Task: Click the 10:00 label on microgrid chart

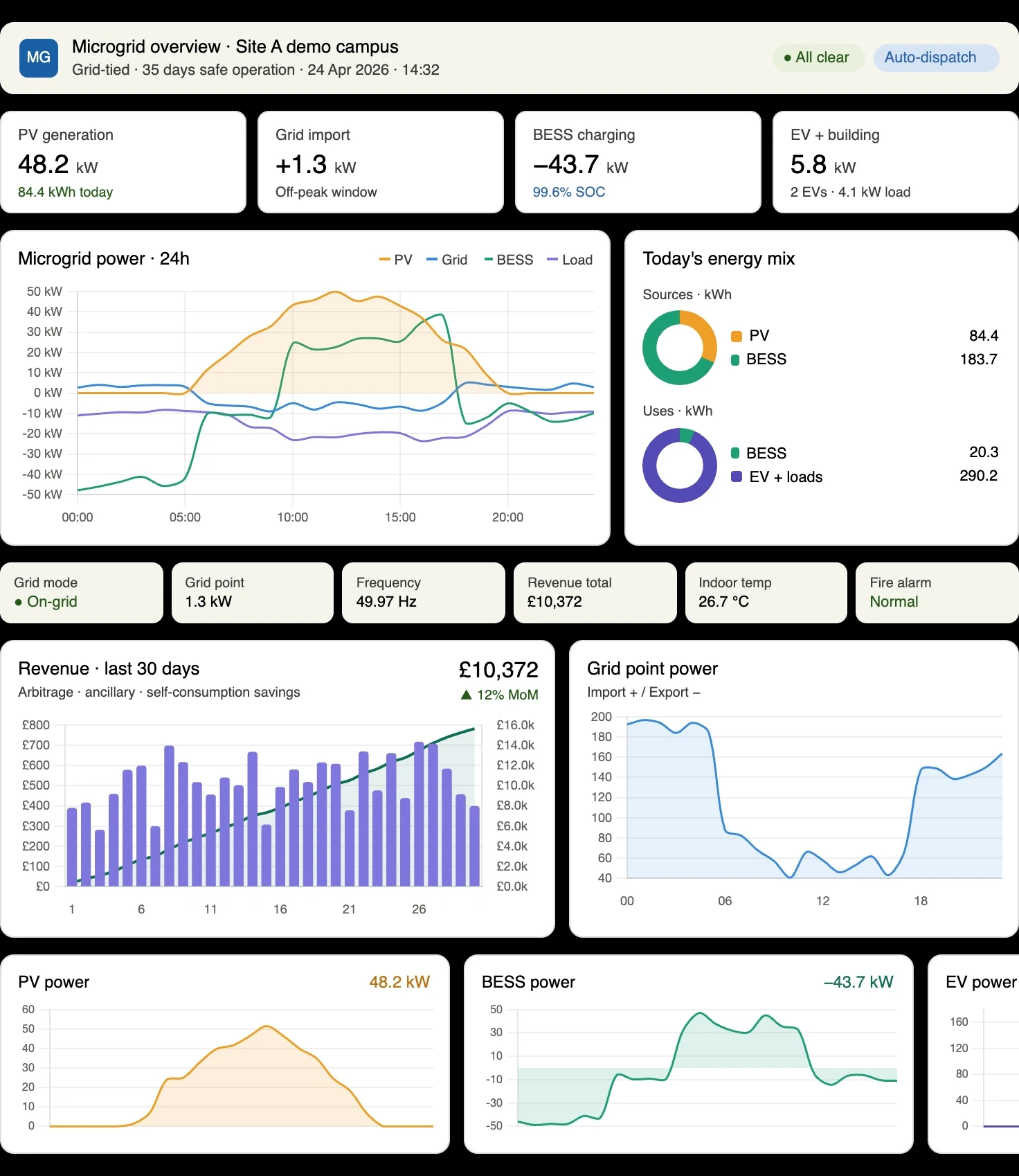Action: click(293, 517)
